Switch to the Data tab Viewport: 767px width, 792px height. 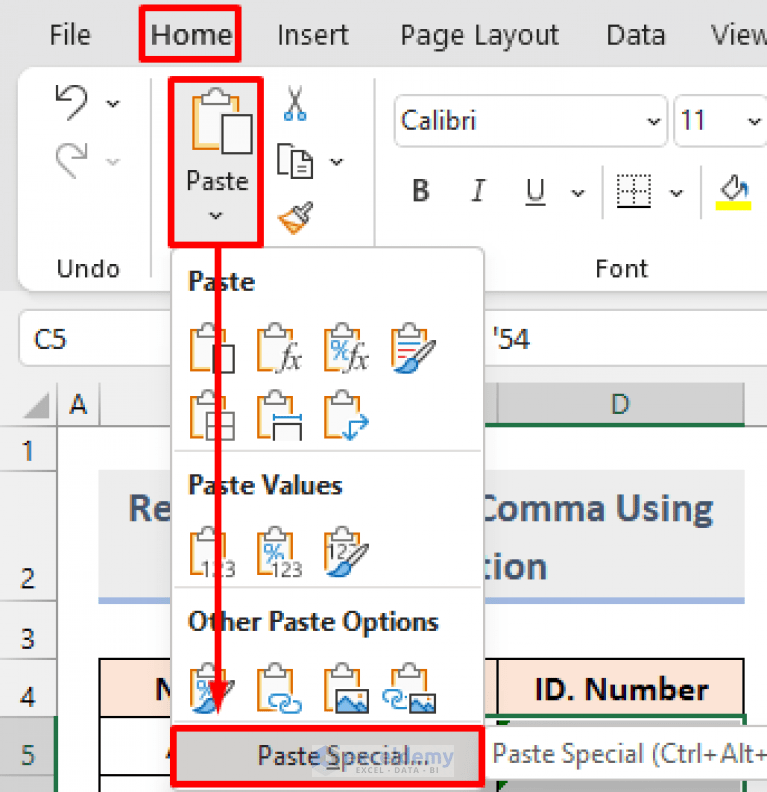(636, 35)
